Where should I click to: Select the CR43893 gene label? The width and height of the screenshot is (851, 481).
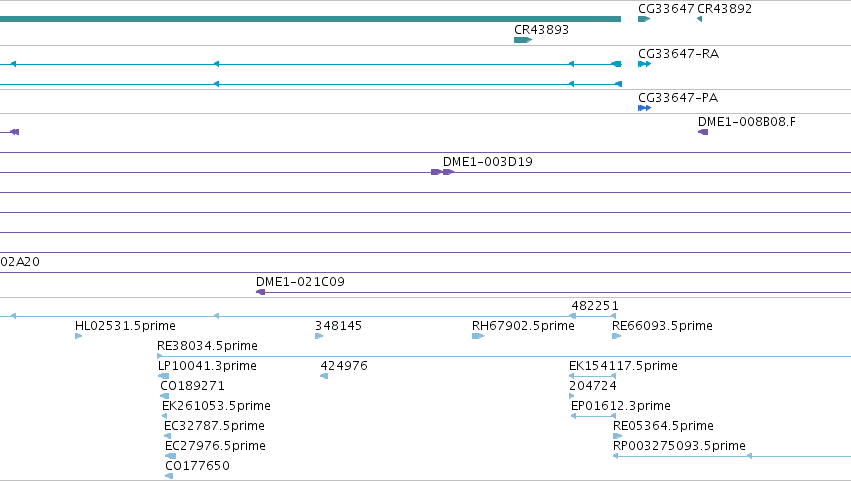[x=541, y=30]
